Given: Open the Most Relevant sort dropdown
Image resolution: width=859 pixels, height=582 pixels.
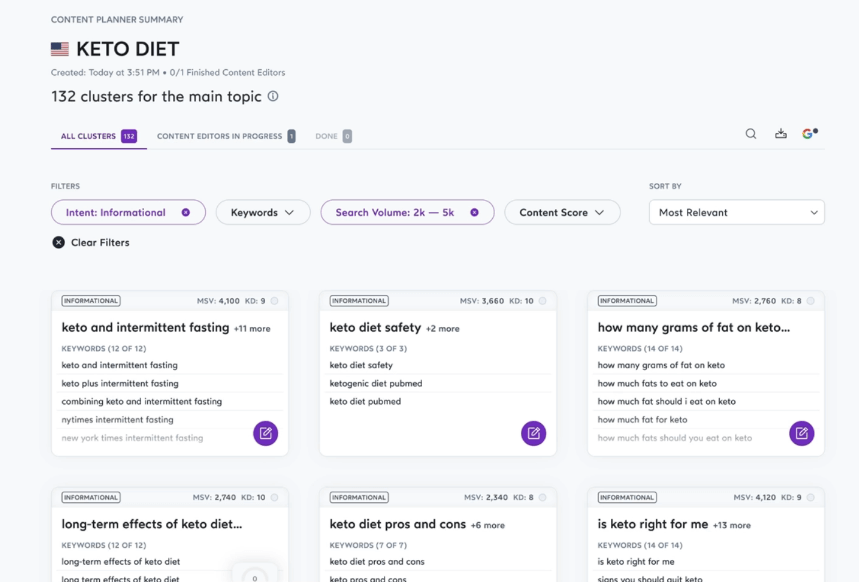Looking at the screenshot, I should (x=737, y=213).
